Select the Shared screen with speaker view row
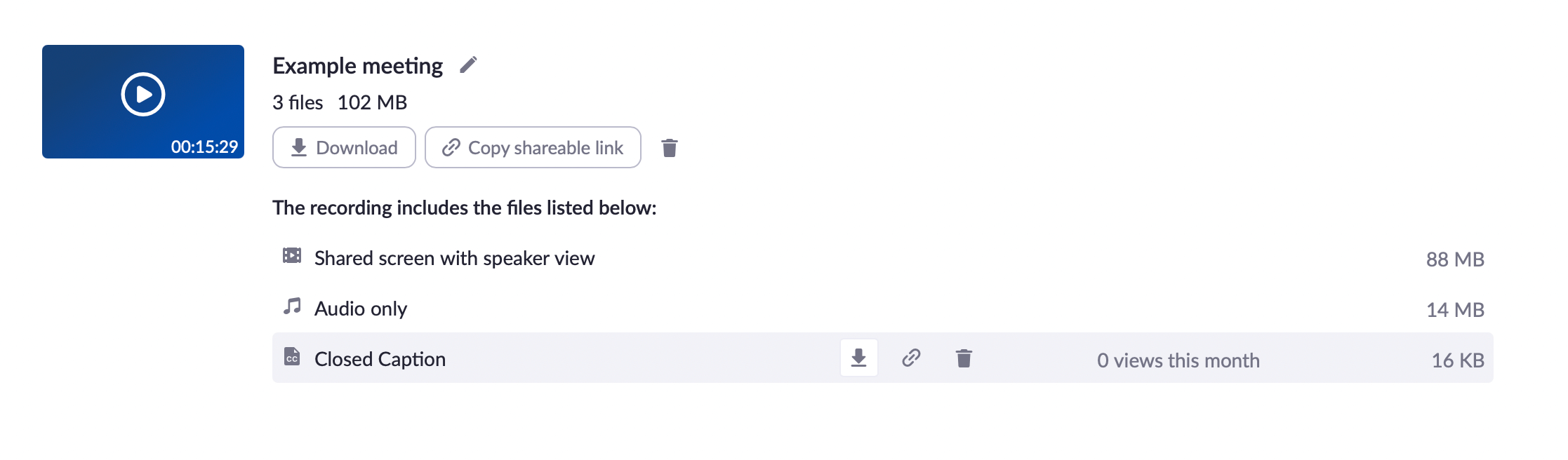 456,257
